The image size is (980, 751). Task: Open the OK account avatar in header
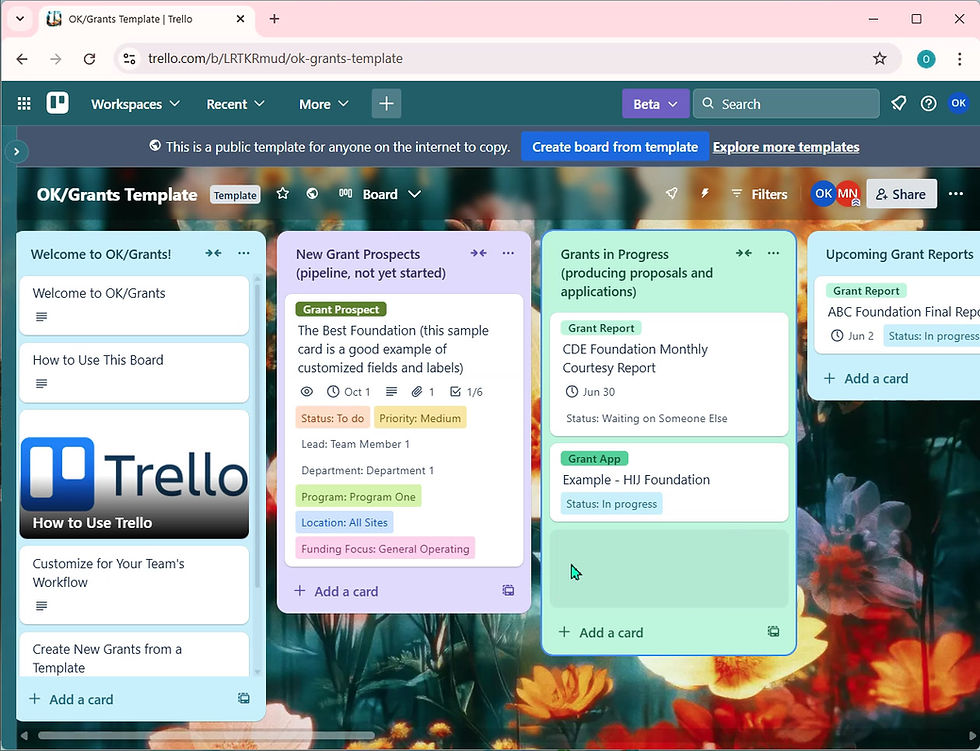[x=958, y=103]
